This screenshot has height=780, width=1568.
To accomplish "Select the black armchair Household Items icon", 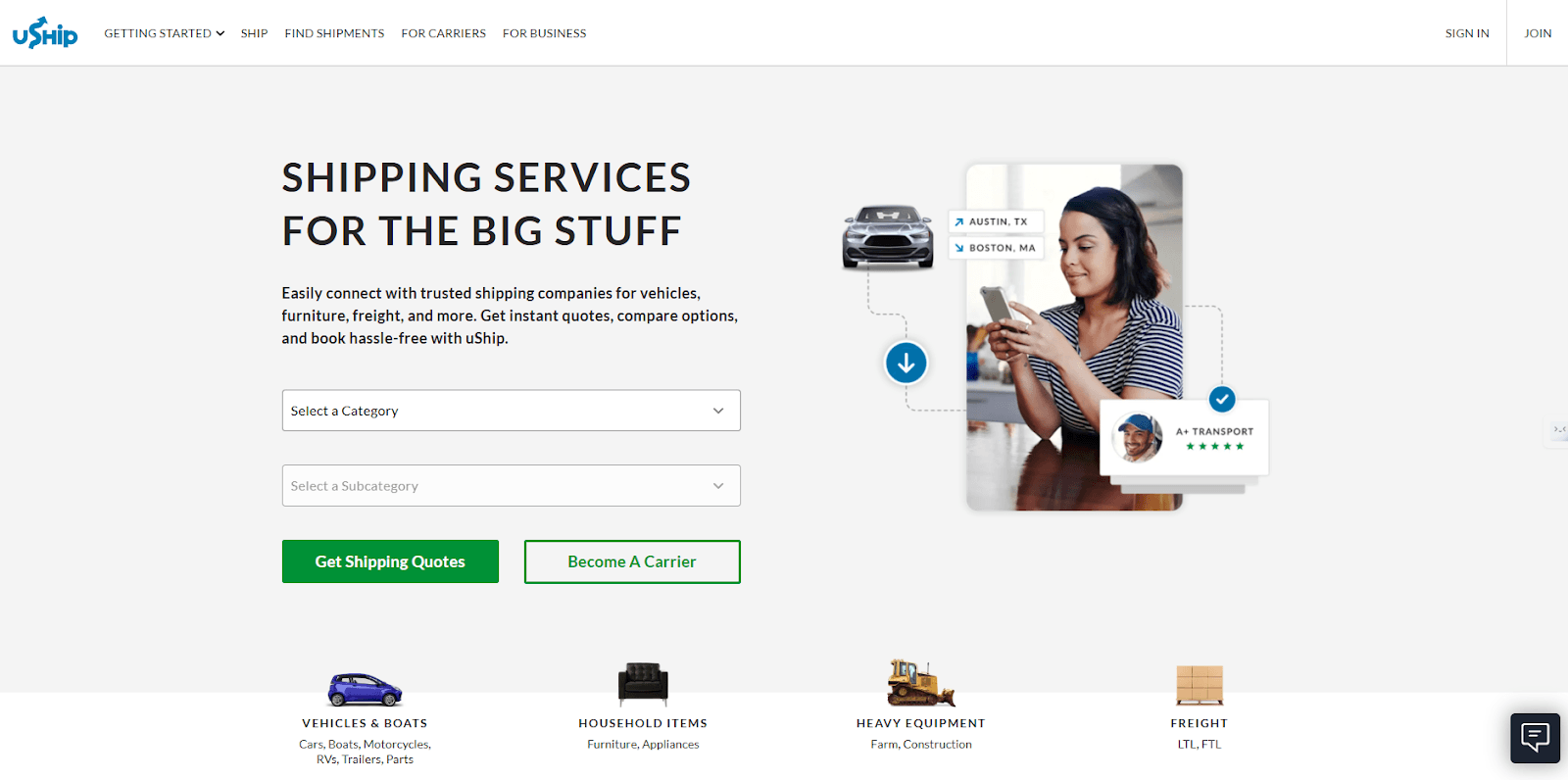I will pos(643,684).
